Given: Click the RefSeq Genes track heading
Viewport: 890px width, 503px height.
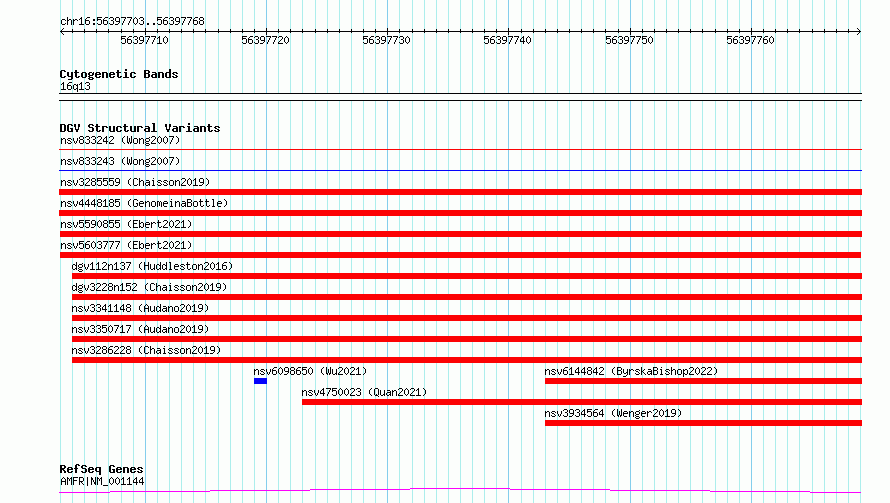Looking at the screenshot, I should 102,469.
